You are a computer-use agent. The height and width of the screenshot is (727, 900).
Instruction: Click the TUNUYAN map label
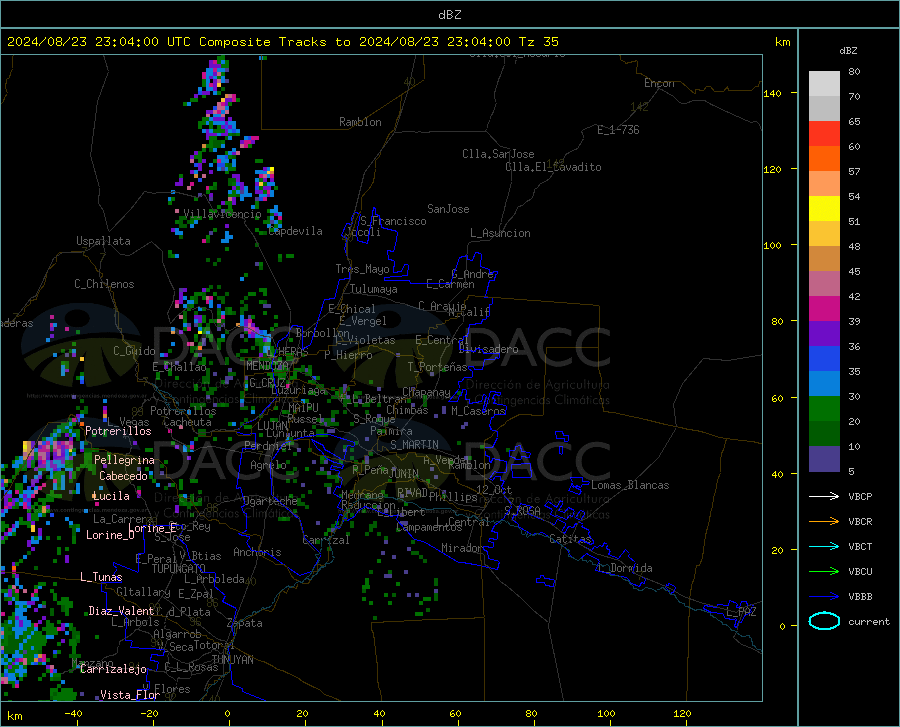(x=232, y=660)
